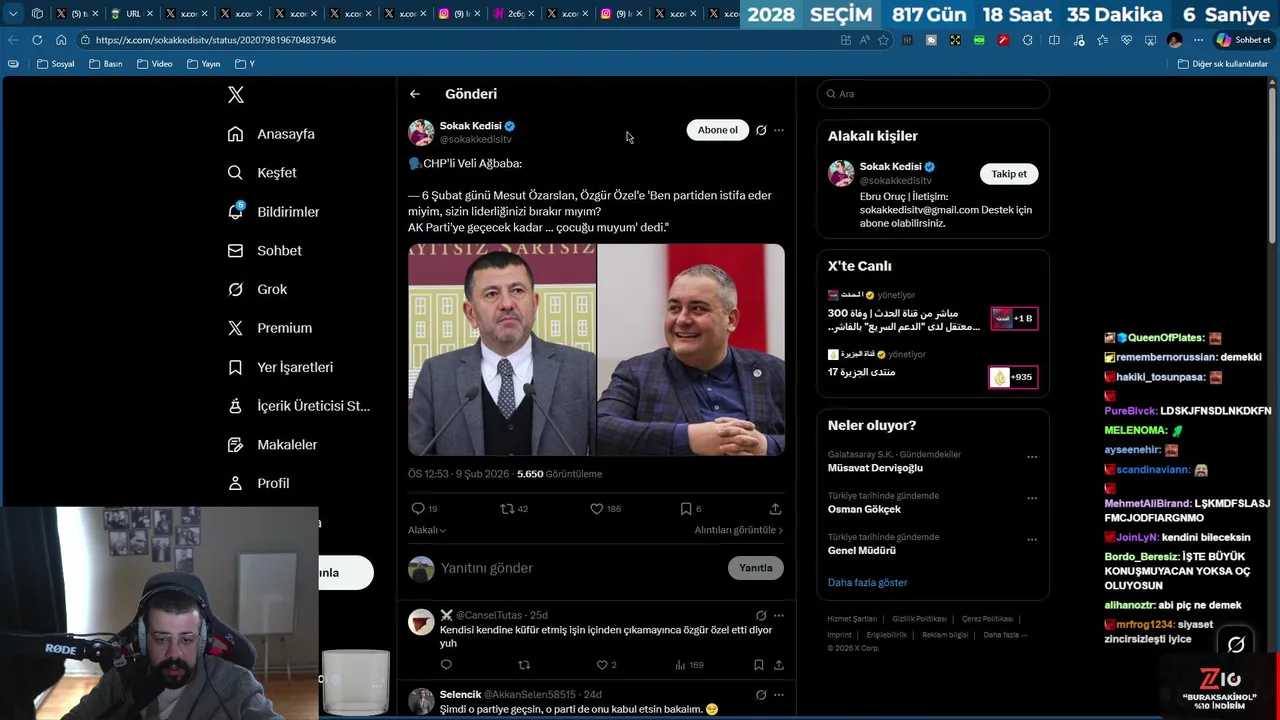Open Basın bookmarks folder
Viewport: 1280px width, 720px height.
tap(105, 64)
